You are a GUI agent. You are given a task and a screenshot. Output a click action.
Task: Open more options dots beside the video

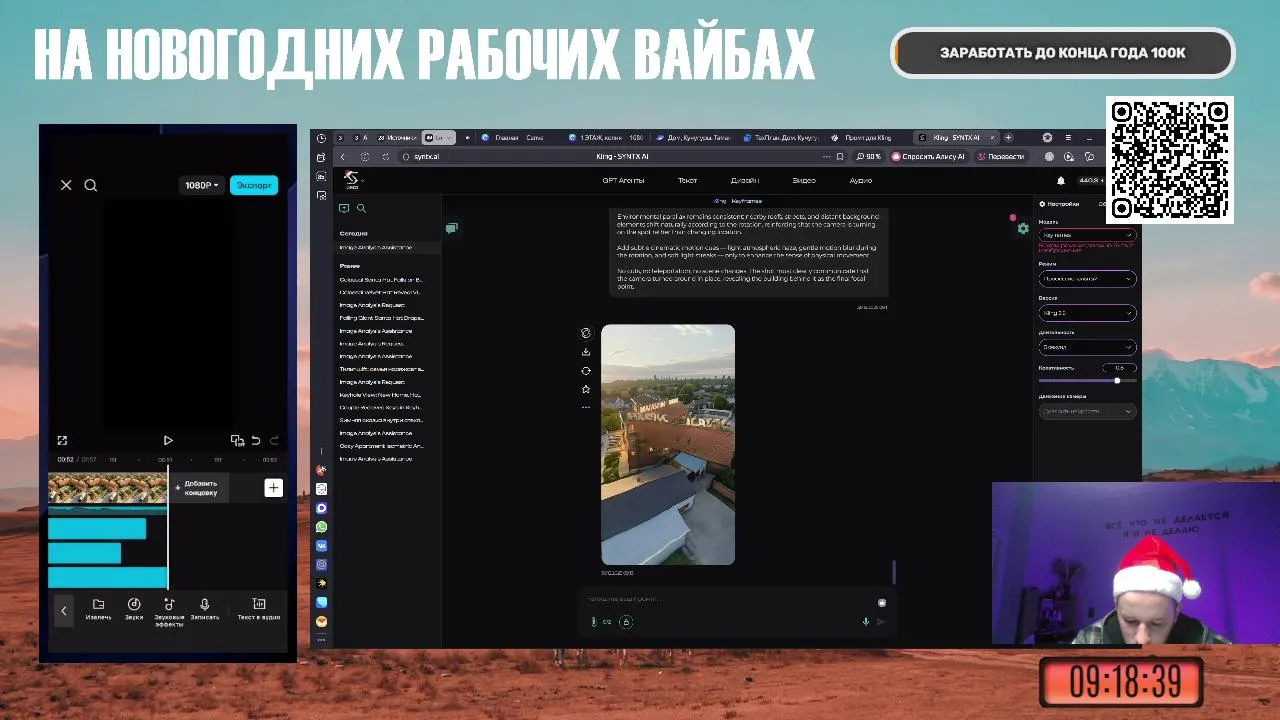(x=586, y=407)
